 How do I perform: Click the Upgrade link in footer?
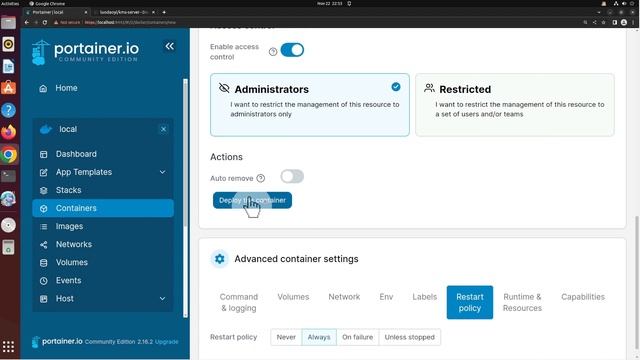(x=167, y=342)
